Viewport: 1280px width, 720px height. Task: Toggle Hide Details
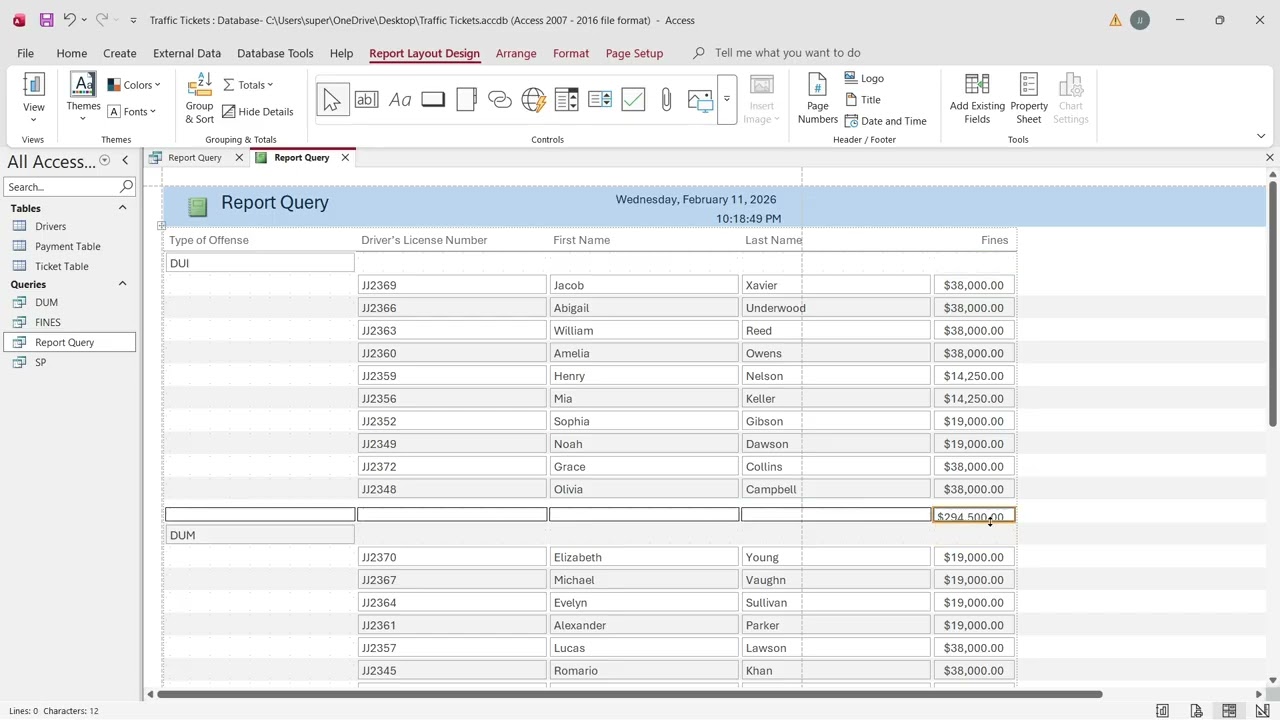click(x=258, y=112)
